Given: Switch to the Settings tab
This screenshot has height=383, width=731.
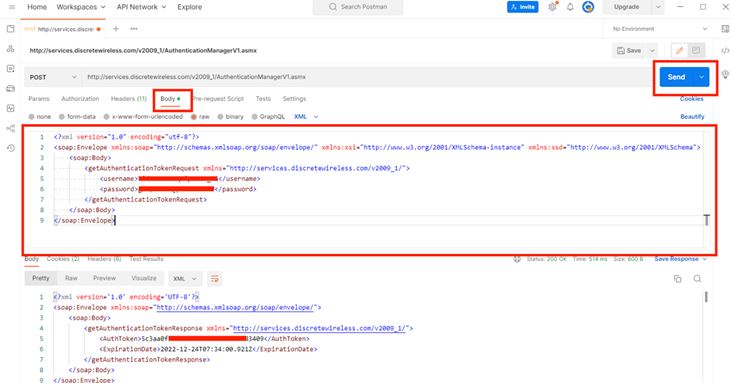Looking at the screenshot, I should [x=294, y=99].
